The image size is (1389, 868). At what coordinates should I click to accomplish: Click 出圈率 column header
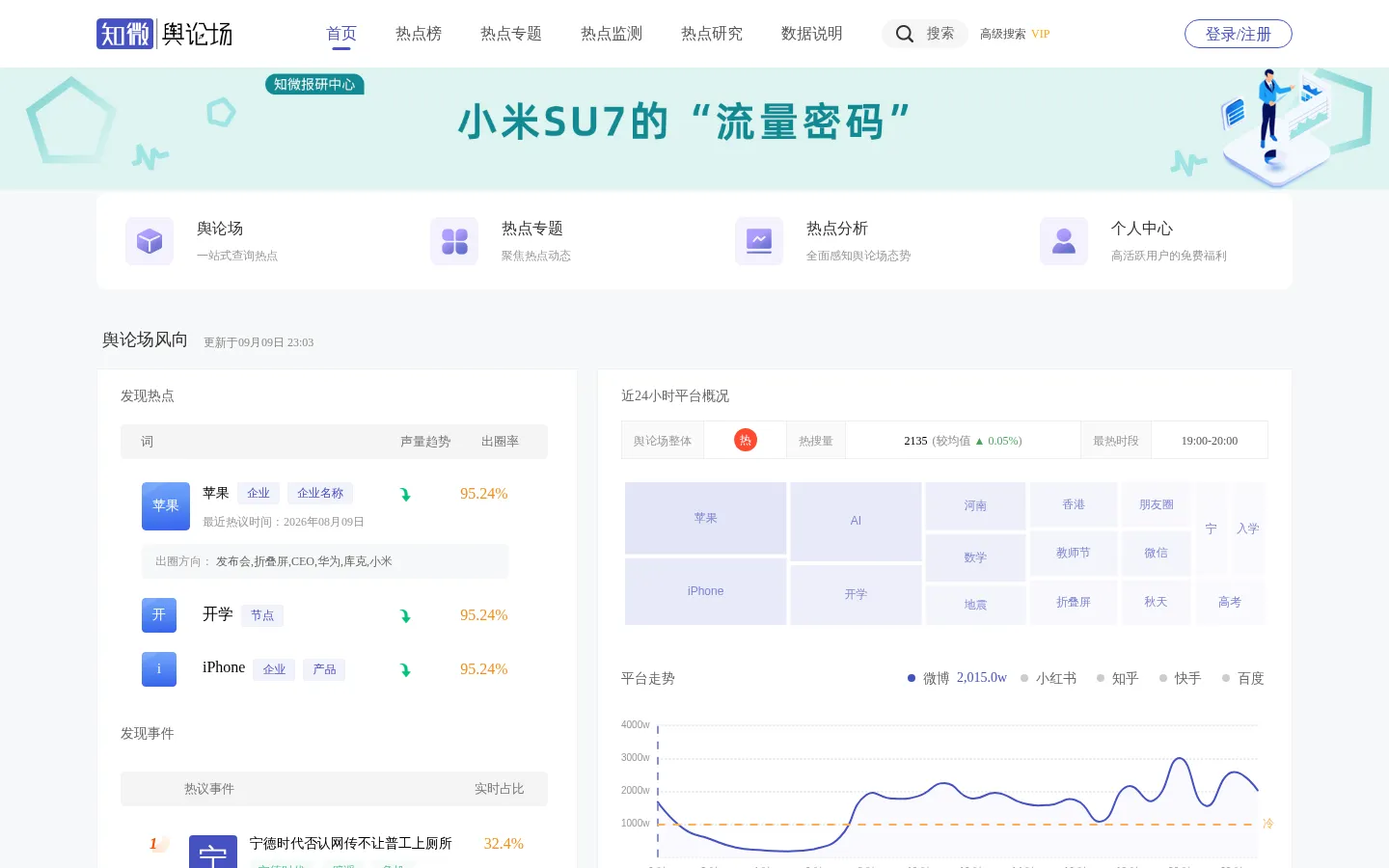[x=500, y=442]
